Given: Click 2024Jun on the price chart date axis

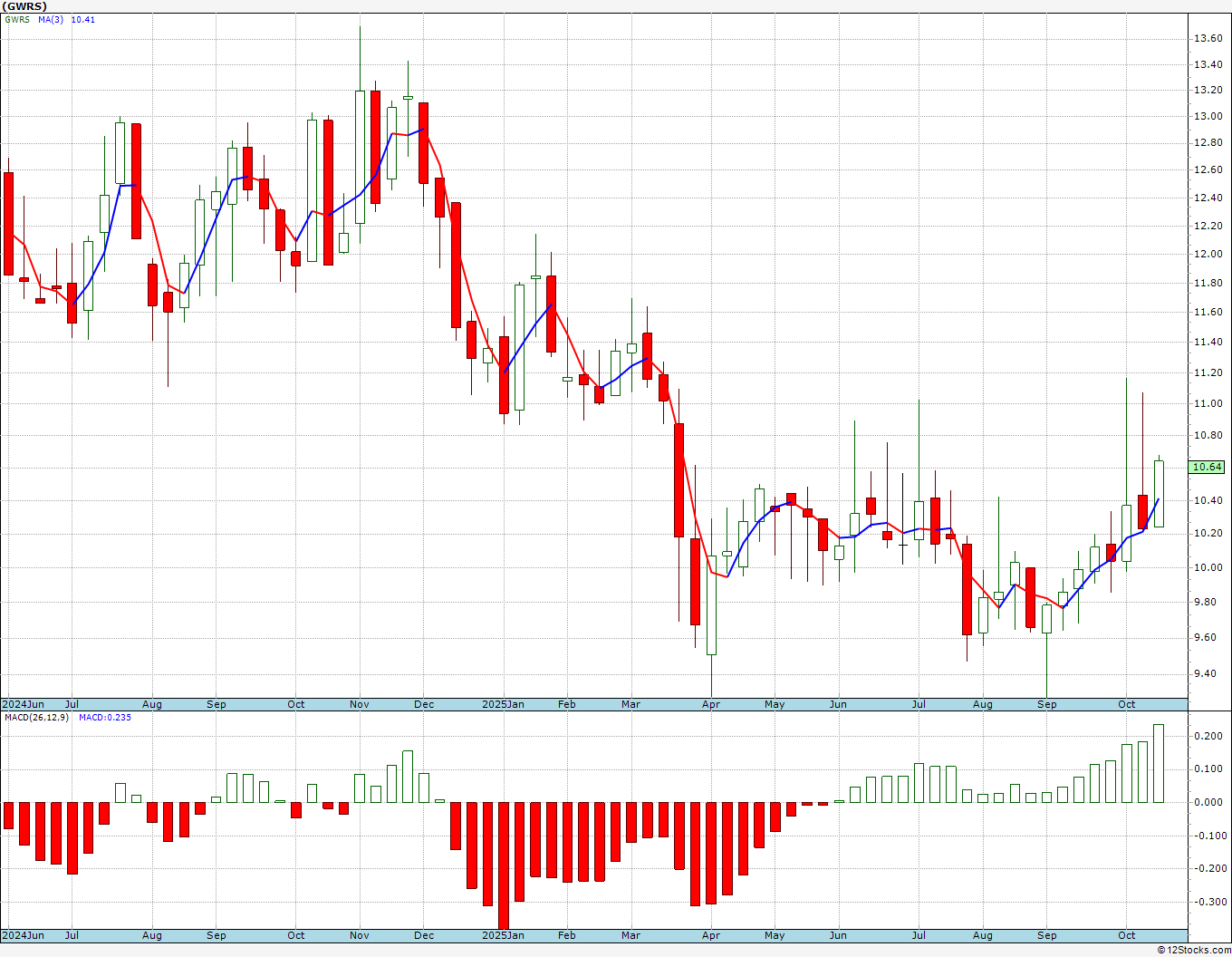Looking at the screenshot, I should pyautogui.click(x=23, y=704).
